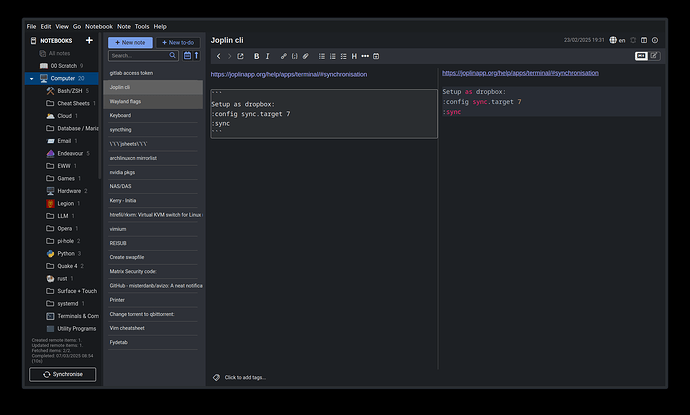Insert heading with the H icon
This screenshot has width=690, height=415.
tap(354, 56)
